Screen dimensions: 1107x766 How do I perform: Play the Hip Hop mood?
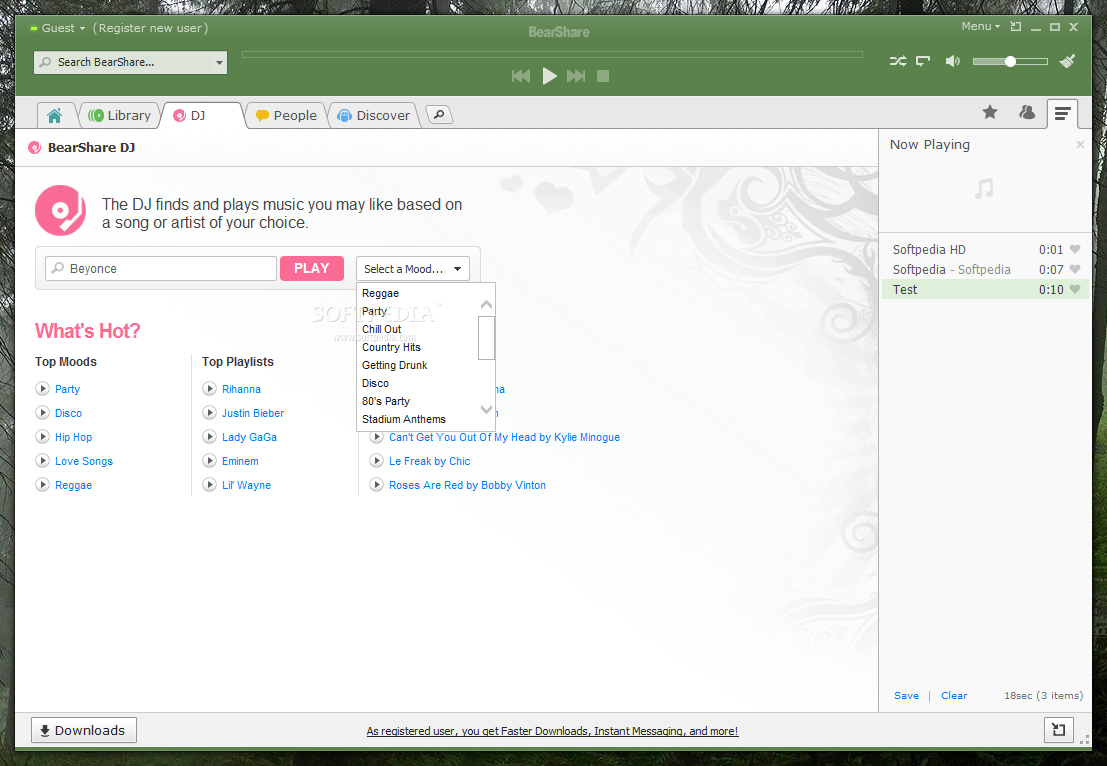click(43, 436)
